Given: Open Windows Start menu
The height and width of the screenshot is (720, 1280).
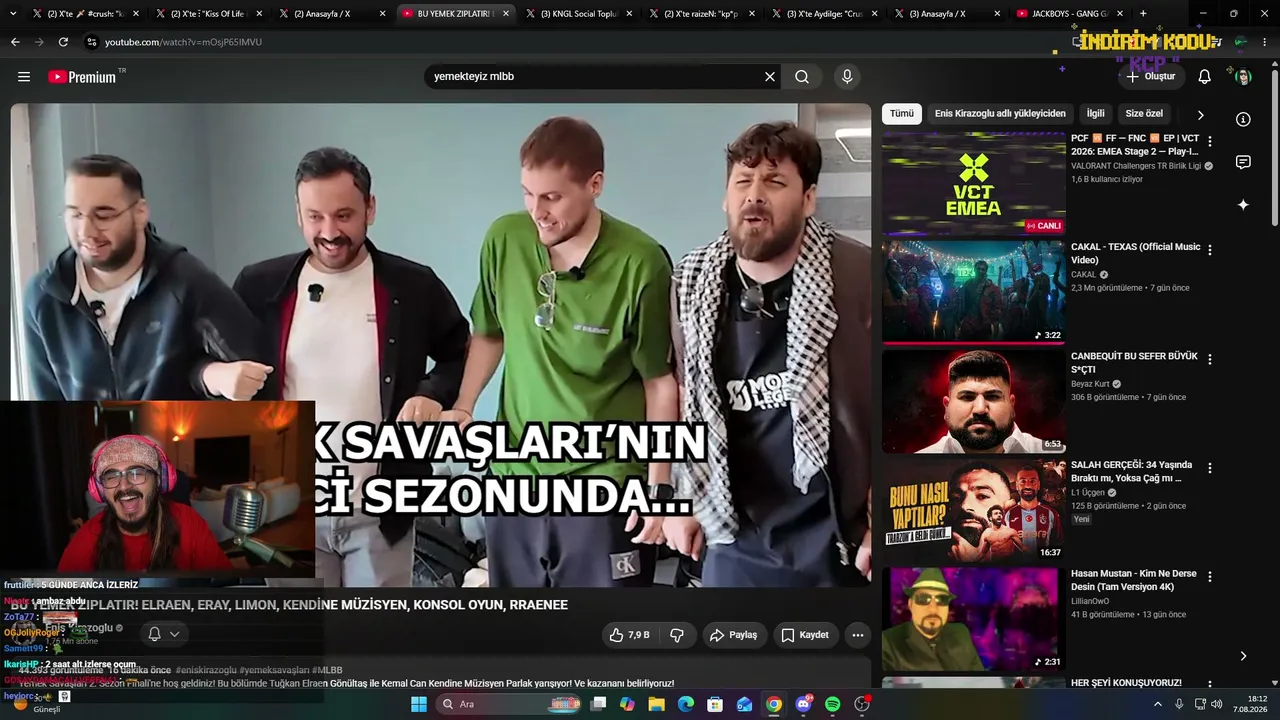Looking at the screenshot, I should [419, 704].
